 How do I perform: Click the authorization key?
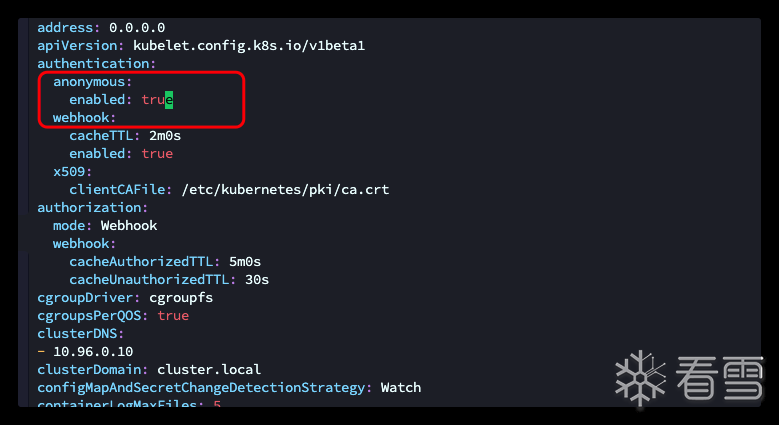(92, 208)
